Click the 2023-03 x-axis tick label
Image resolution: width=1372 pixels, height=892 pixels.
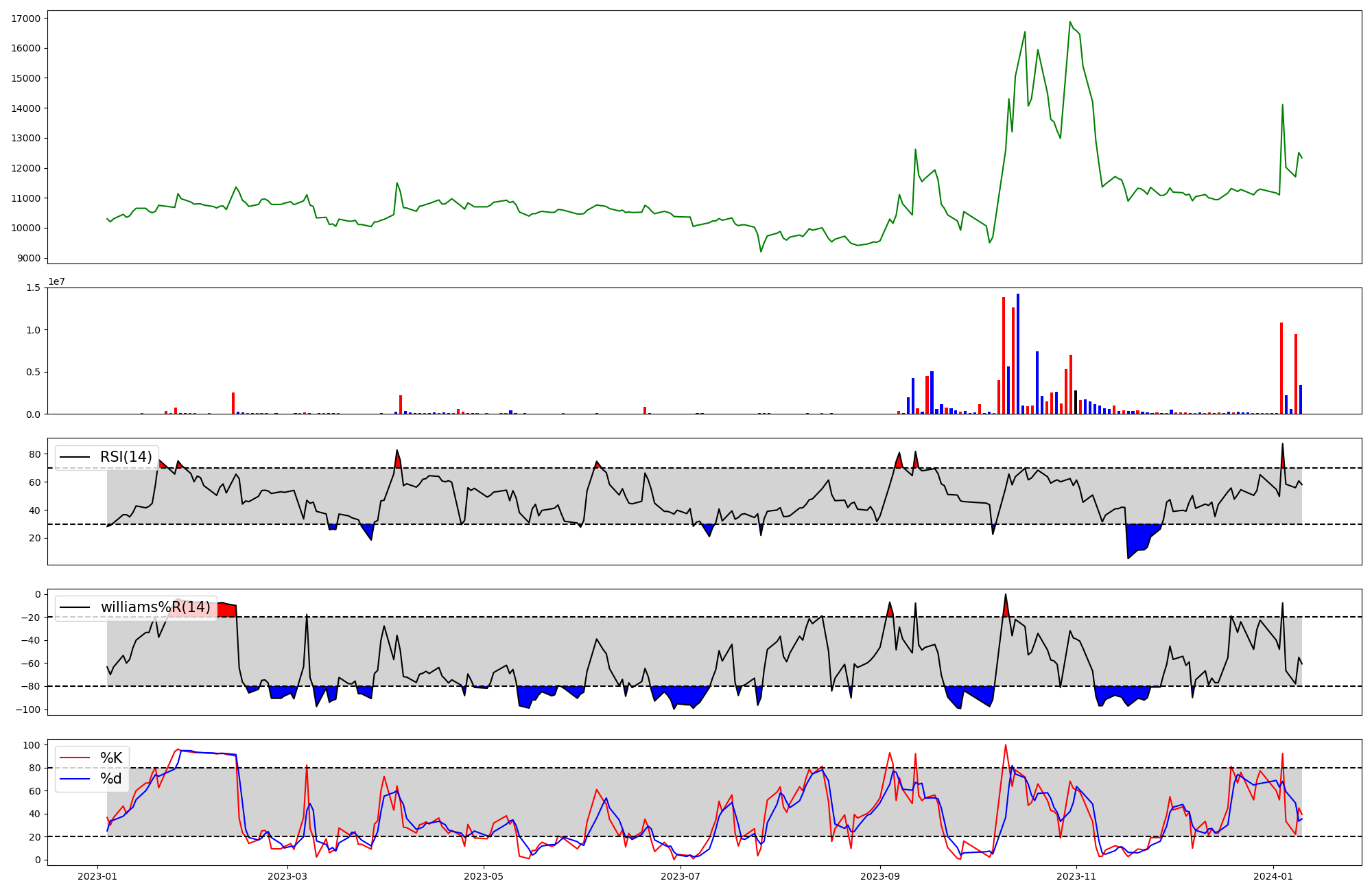tap(287, 876)
